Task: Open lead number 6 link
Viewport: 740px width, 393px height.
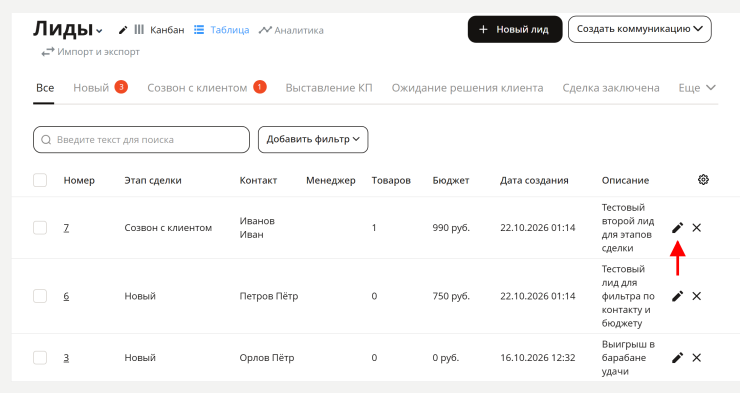Action: (66, 296)
